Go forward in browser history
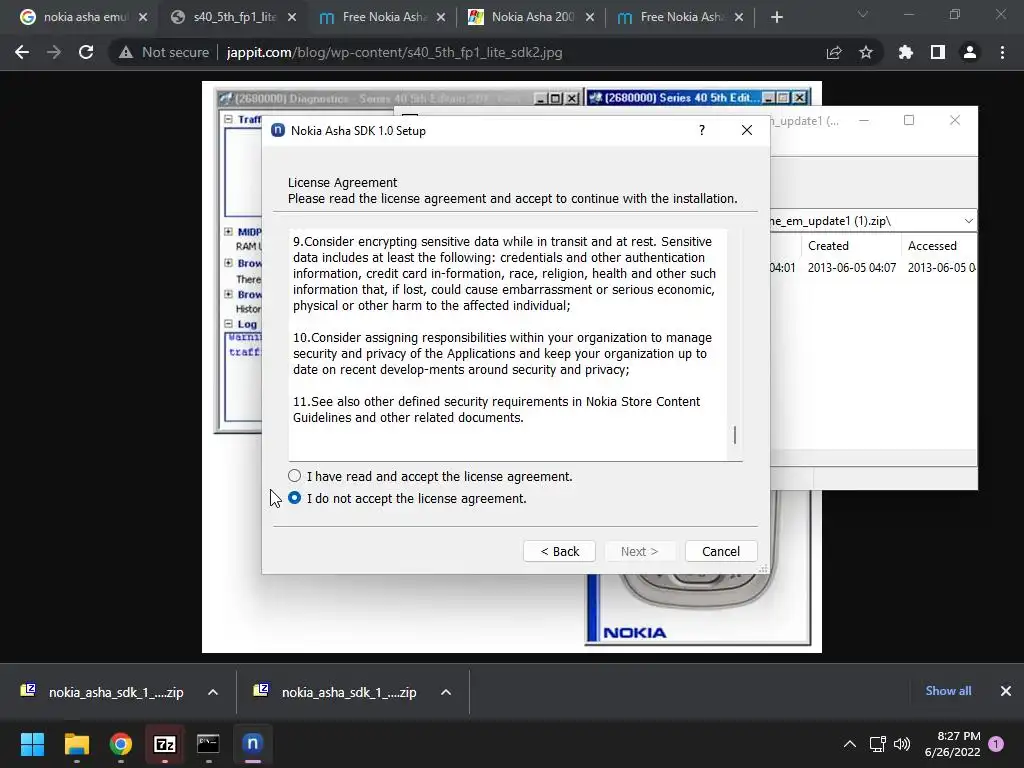The height and width of the screenshot is (768, 1024). 54,52
